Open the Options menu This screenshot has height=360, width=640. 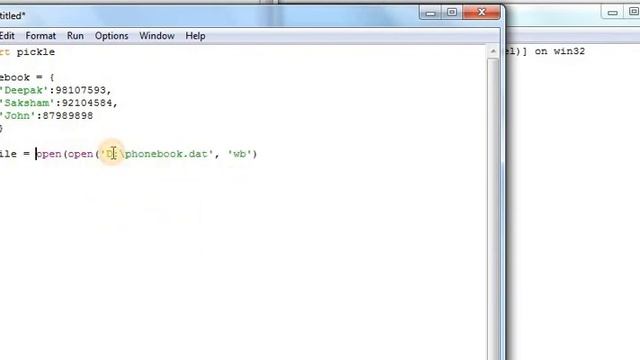111,36
